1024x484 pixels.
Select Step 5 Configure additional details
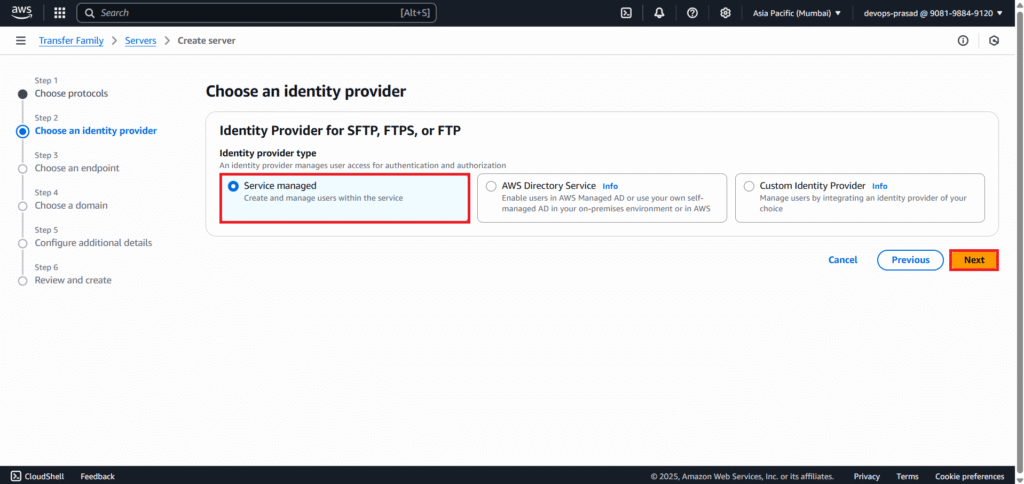click(93, 242)
